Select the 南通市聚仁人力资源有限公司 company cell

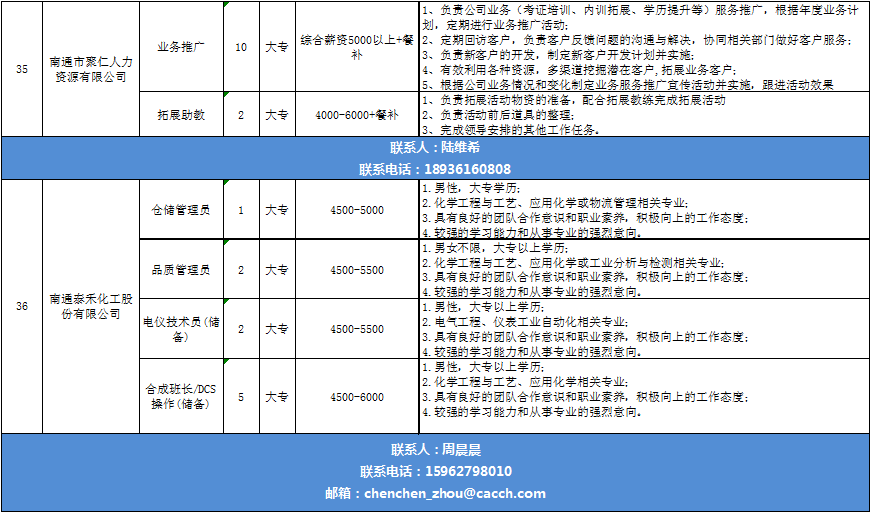(x=88, y=68)
